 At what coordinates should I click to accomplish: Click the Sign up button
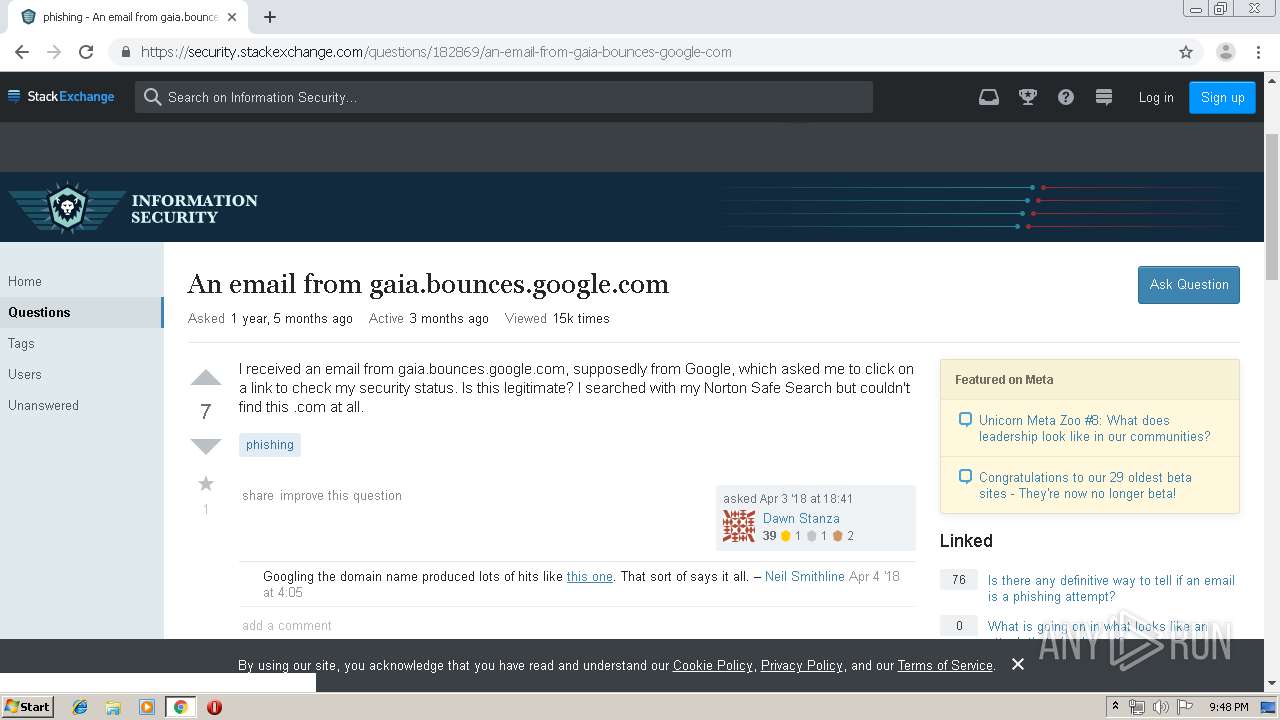pos(1222,97)
